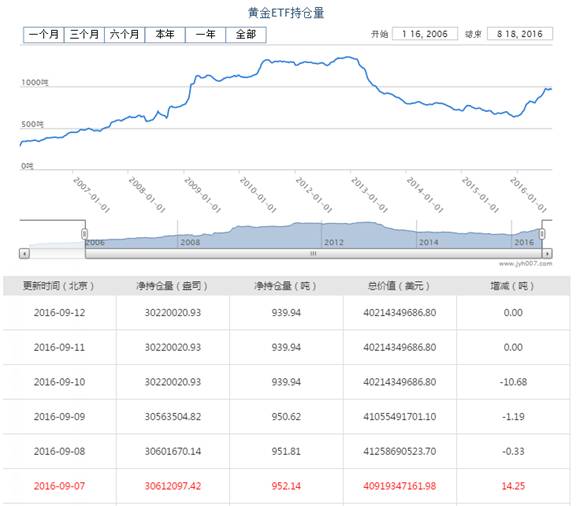The image size is (576, 506).
Task: Select the 一年 range button
Action: (205, 35)
